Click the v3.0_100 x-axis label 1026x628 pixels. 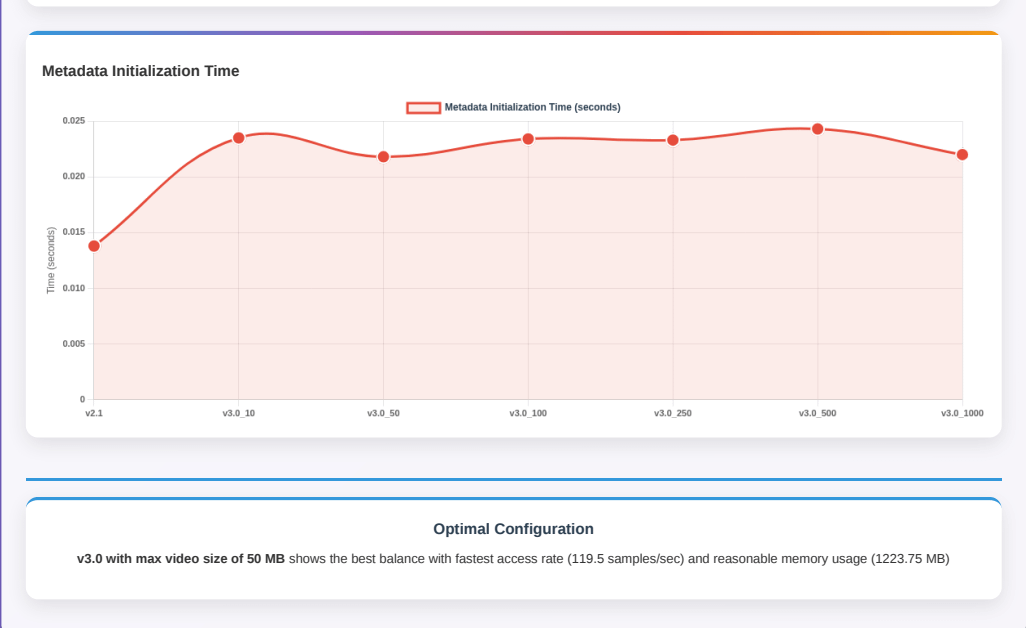pyautogui.click(x=528, y=413)
